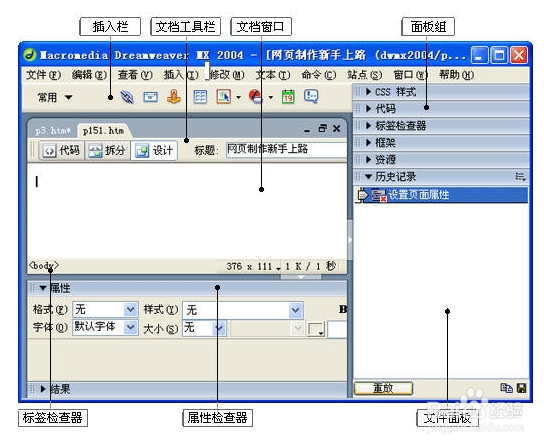The width and height of the screenshot is (557, 447).
Task: Insert an email link using envelope icon
Action: coord(151,97)
